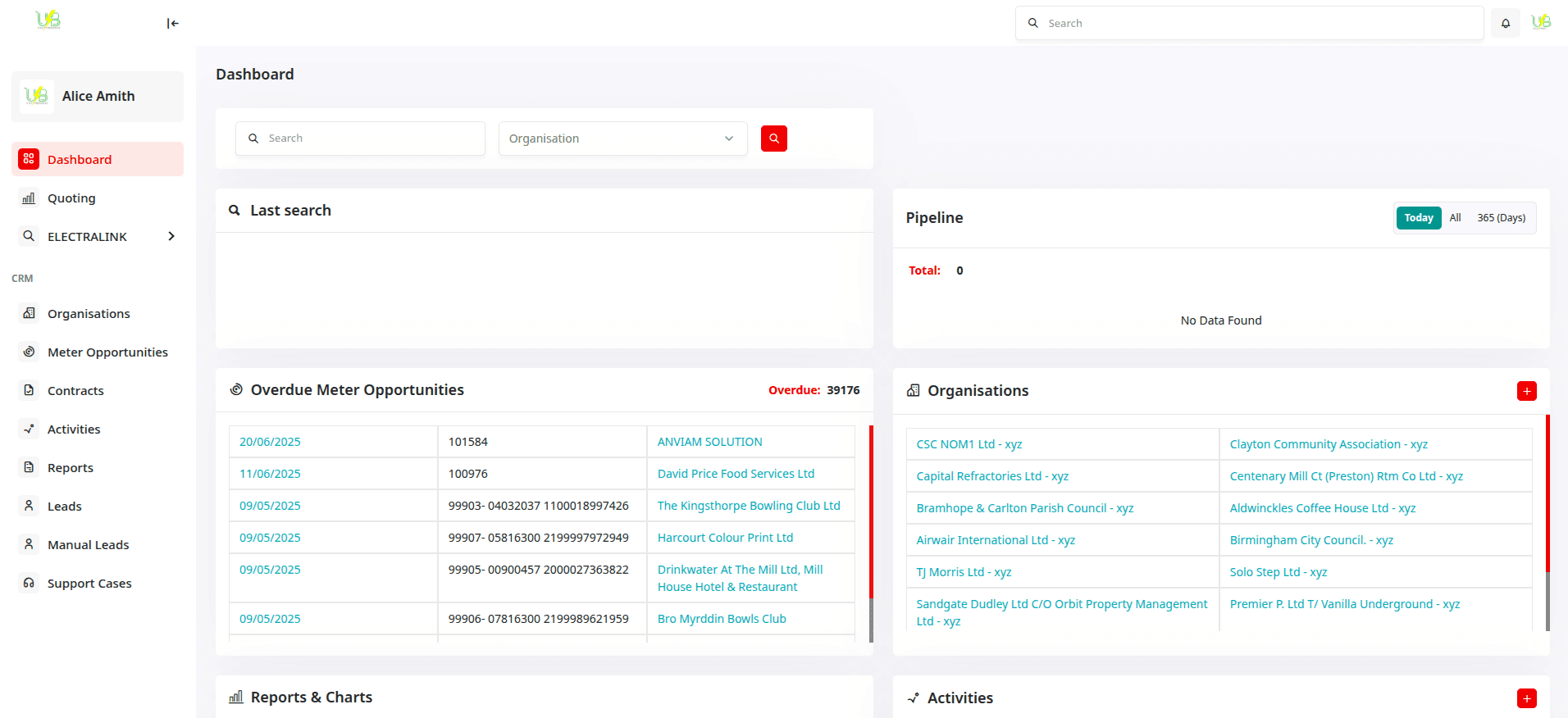
Task: Click the Quoting chart icon
Action: [29, 198]
